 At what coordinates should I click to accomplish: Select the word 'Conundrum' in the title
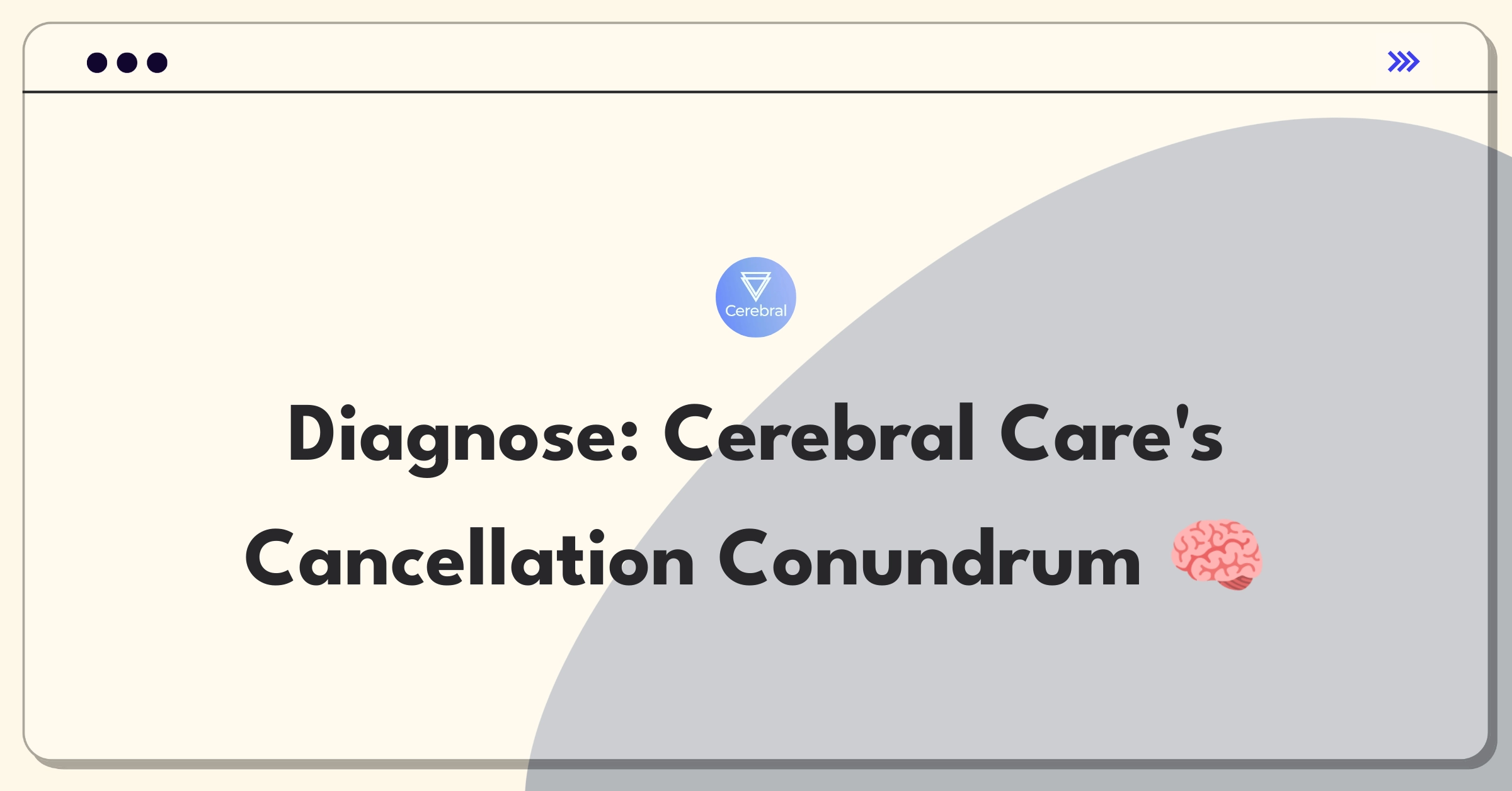(930, 558)
